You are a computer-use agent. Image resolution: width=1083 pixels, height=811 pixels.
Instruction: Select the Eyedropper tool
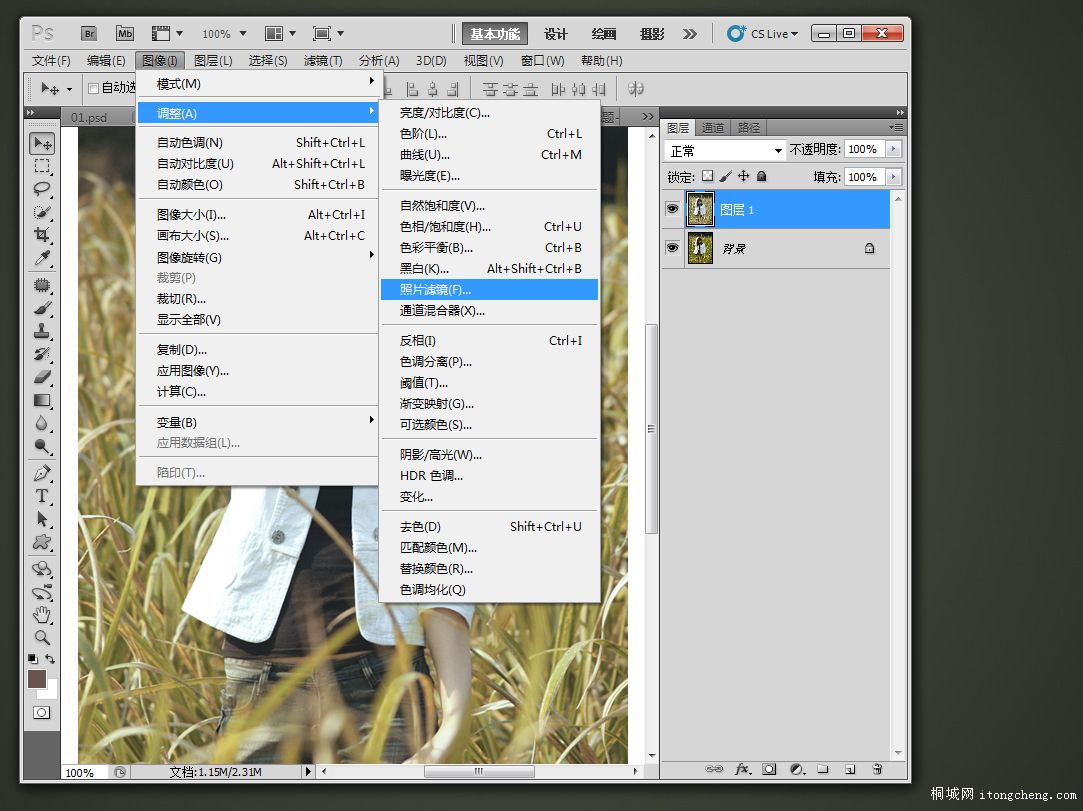pos(42,258)
